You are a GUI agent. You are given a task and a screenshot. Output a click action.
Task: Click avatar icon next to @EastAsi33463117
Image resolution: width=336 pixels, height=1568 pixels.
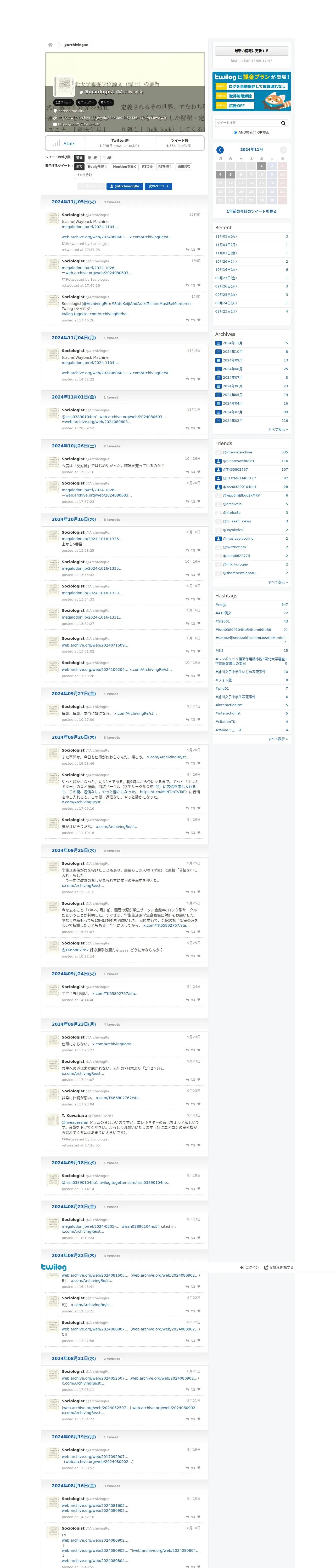click(218, 479)
